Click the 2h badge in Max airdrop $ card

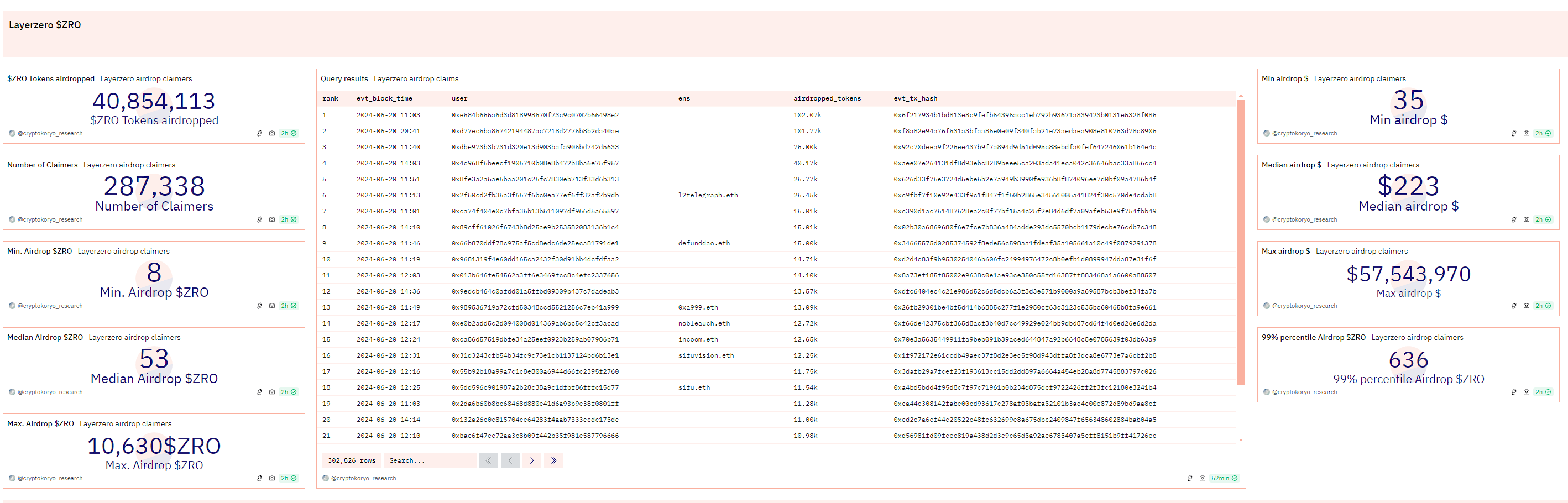pyautogui.click(x=1543, y=306)
